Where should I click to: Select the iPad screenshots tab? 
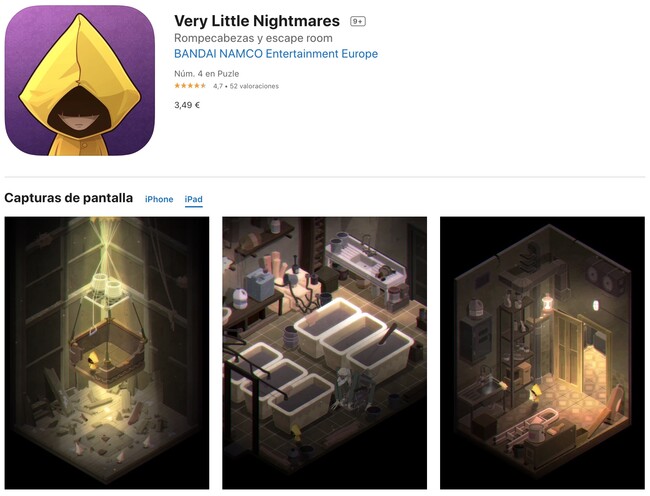point(194,199)
